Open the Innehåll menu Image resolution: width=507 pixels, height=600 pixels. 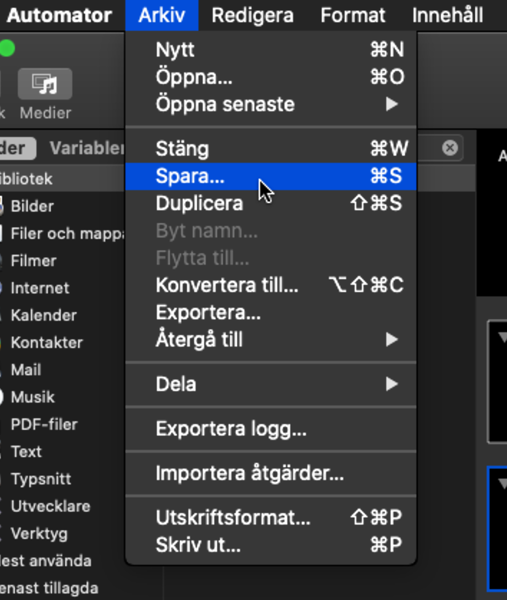point(447,15)
